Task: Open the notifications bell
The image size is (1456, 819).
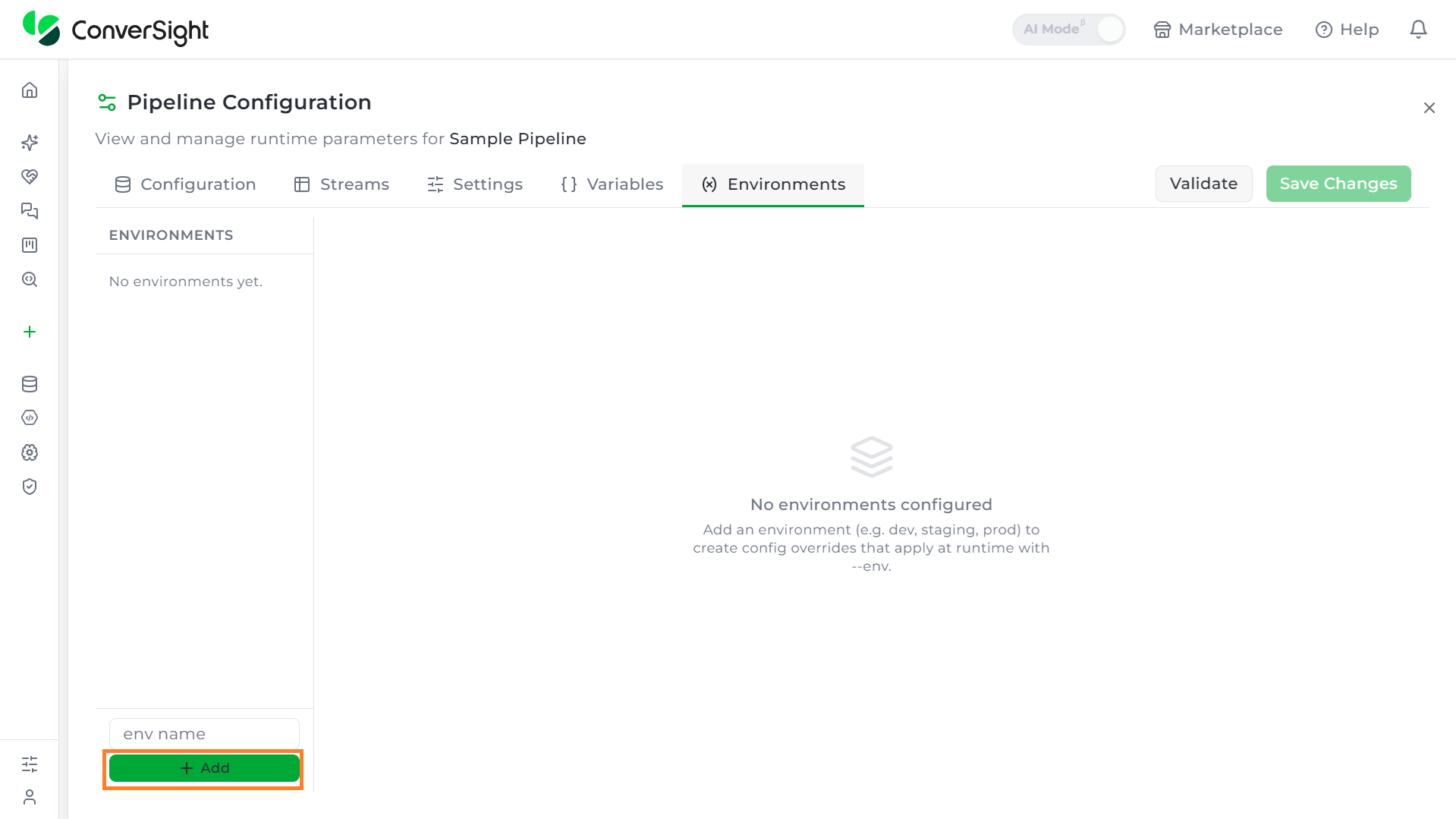Action: point(1418,30)
